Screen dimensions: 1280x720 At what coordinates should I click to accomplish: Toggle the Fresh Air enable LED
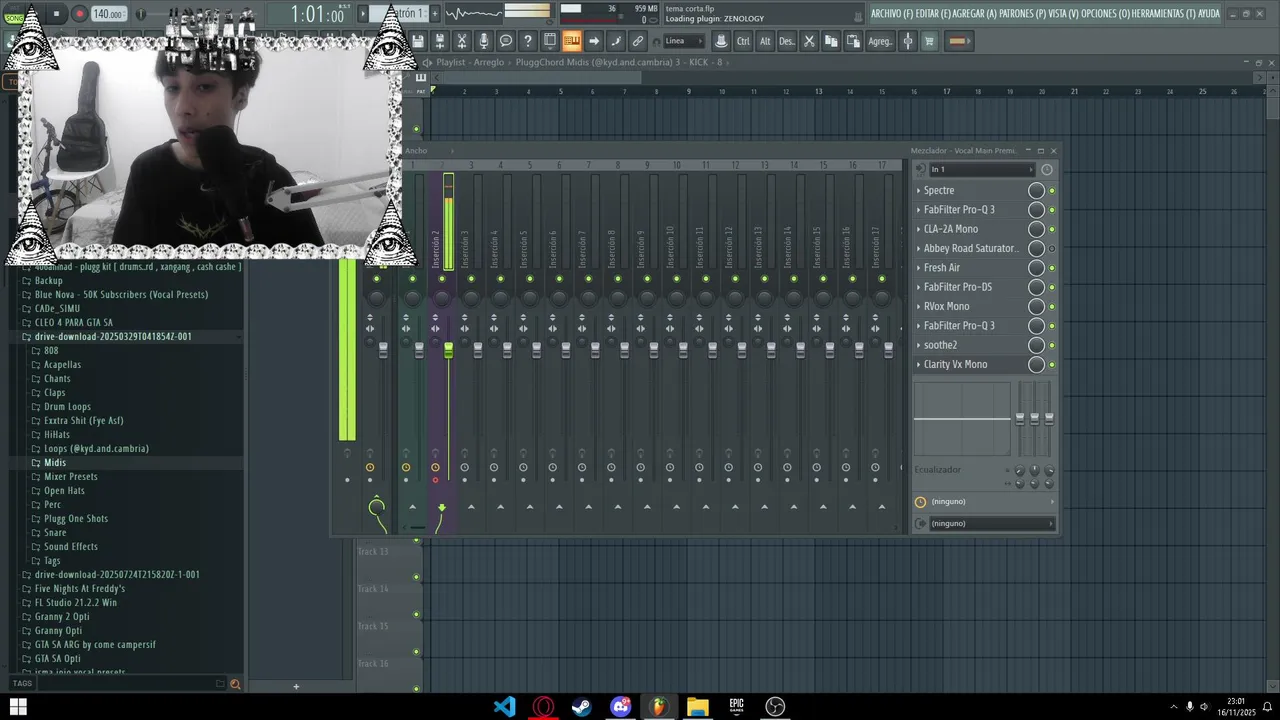[1052, 268]
